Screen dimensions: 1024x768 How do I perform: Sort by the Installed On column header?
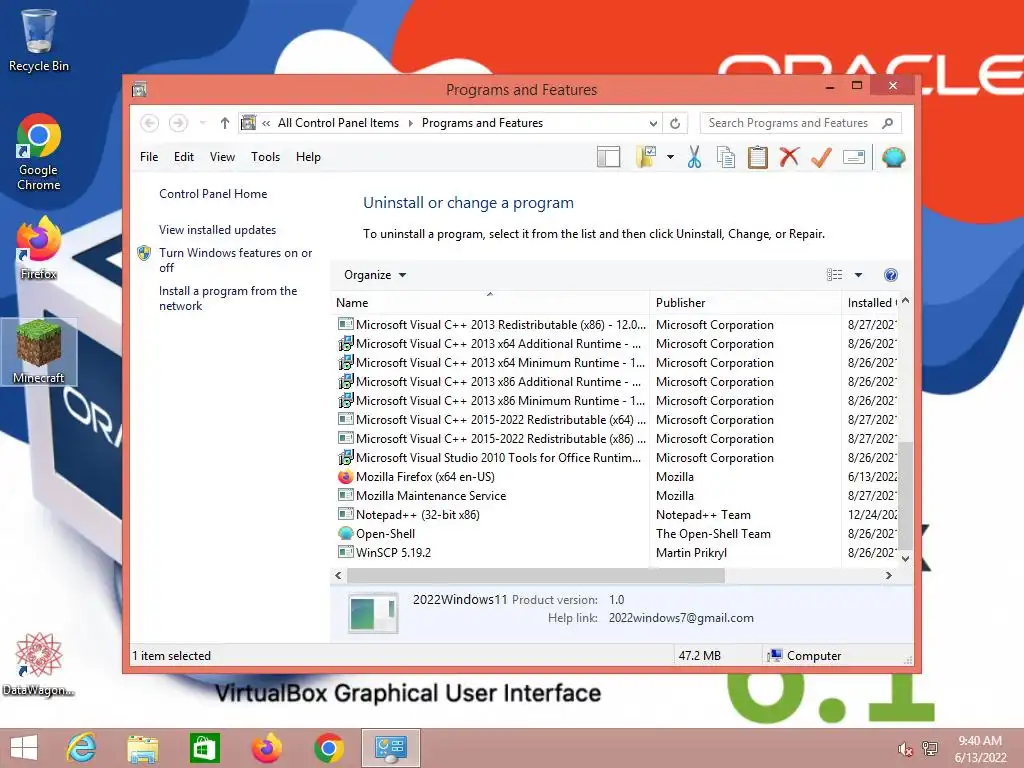[870, 302]
